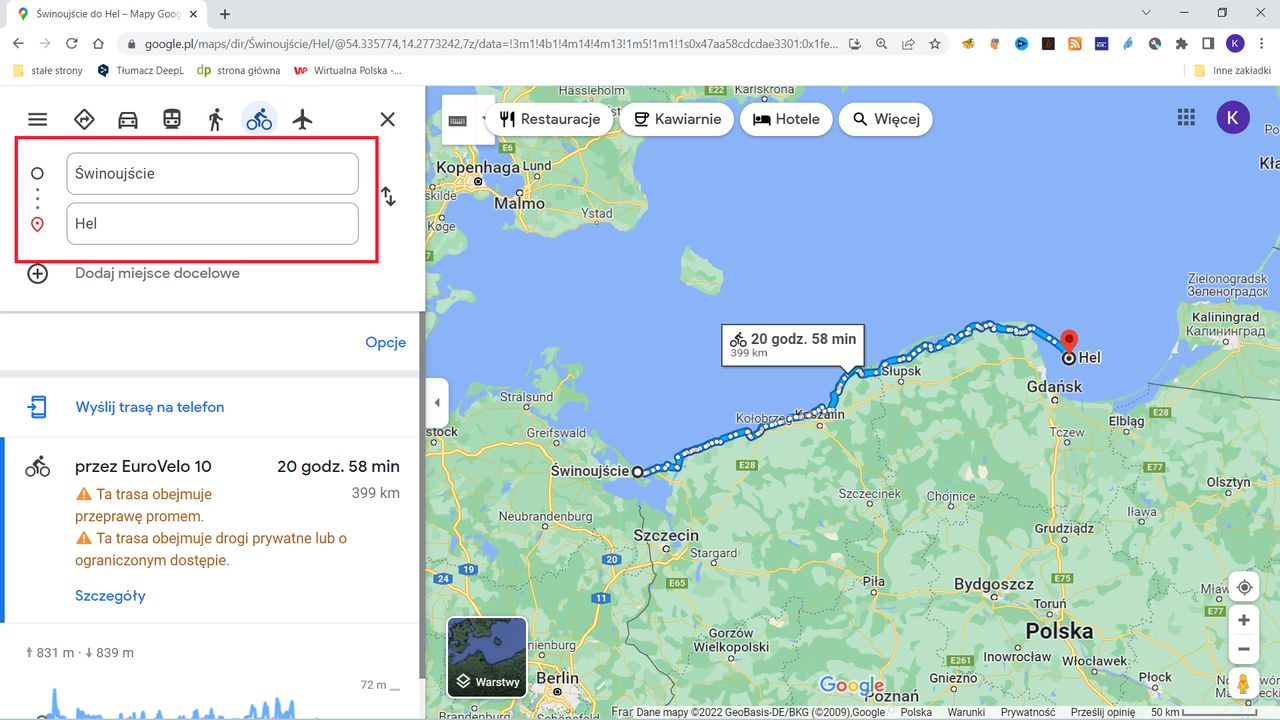Choose the public transit mode icon
Image resolution: width=1280 pixels, height=720 pixels.
[x=171, y=117]
